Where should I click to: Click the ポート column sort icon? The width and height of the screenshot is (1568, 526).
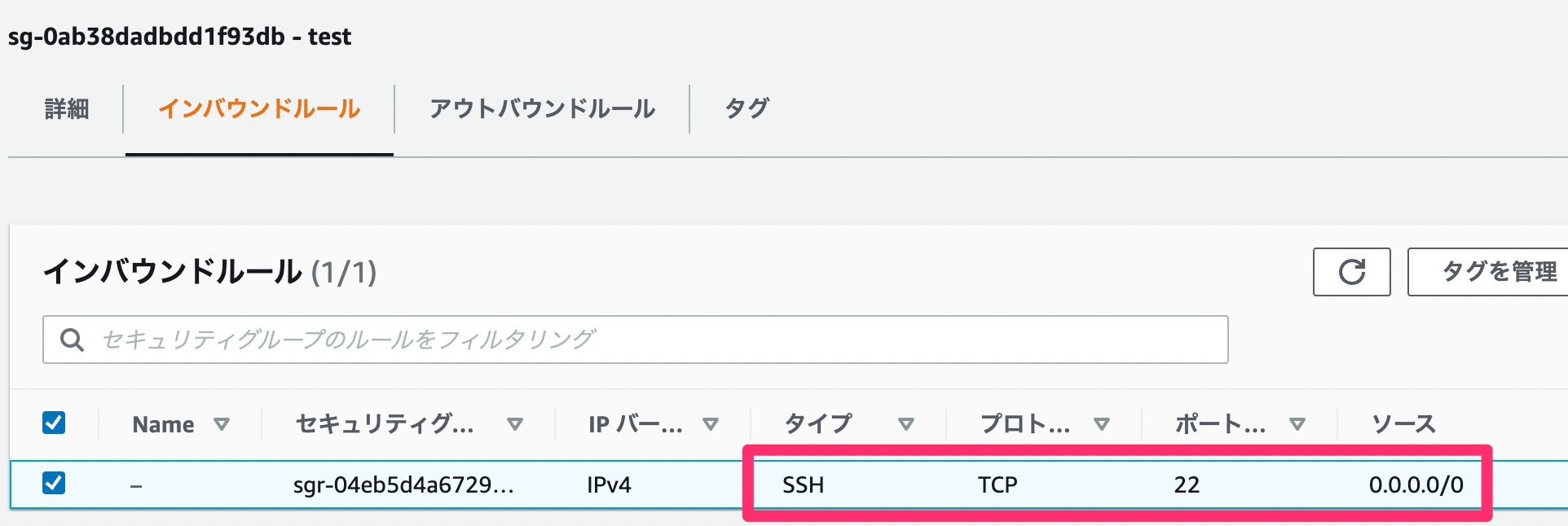tap(1298, 423)
